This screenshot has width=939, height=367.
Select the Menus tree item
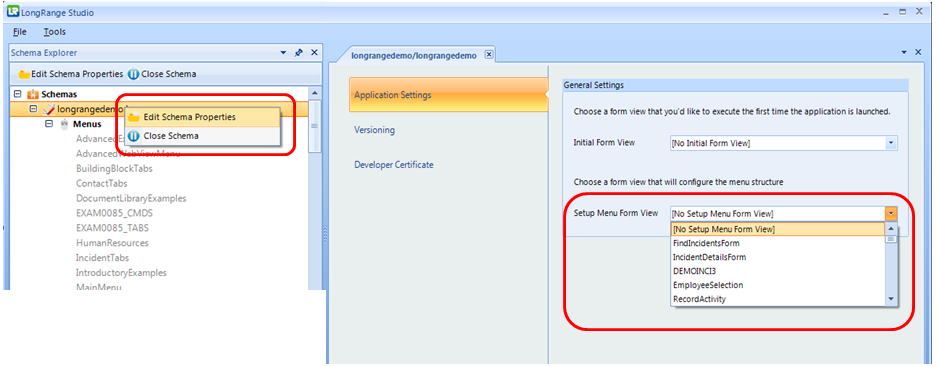(87, 124)
